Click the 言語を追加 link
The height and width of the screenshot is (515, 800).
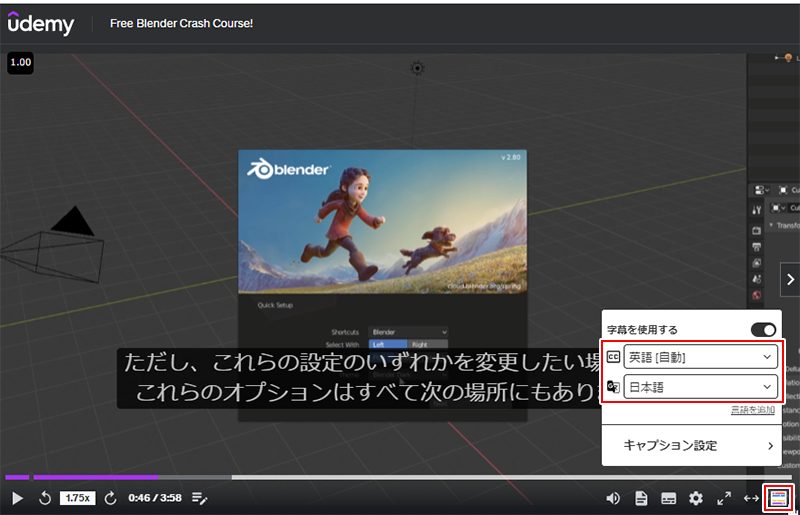point(753,411)
